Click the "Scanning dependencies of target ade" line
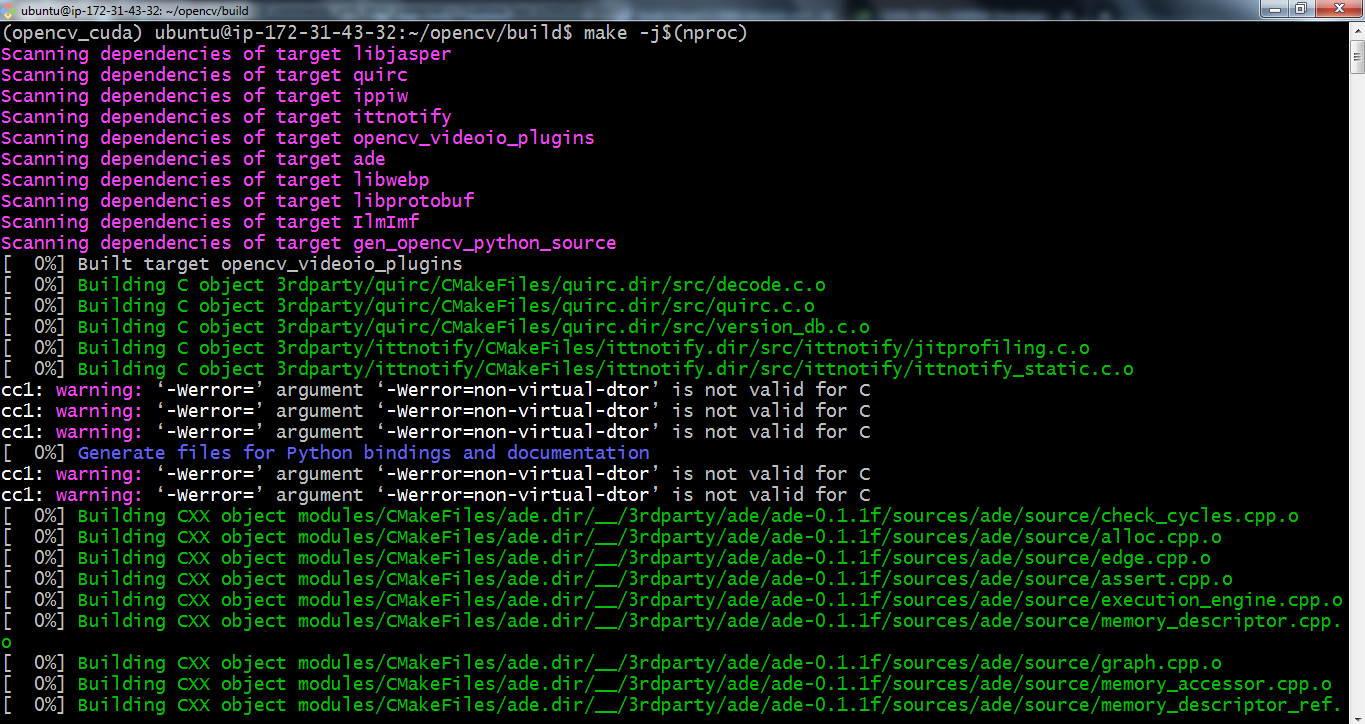Viewport: 1365px width, 724px height. 193,159
